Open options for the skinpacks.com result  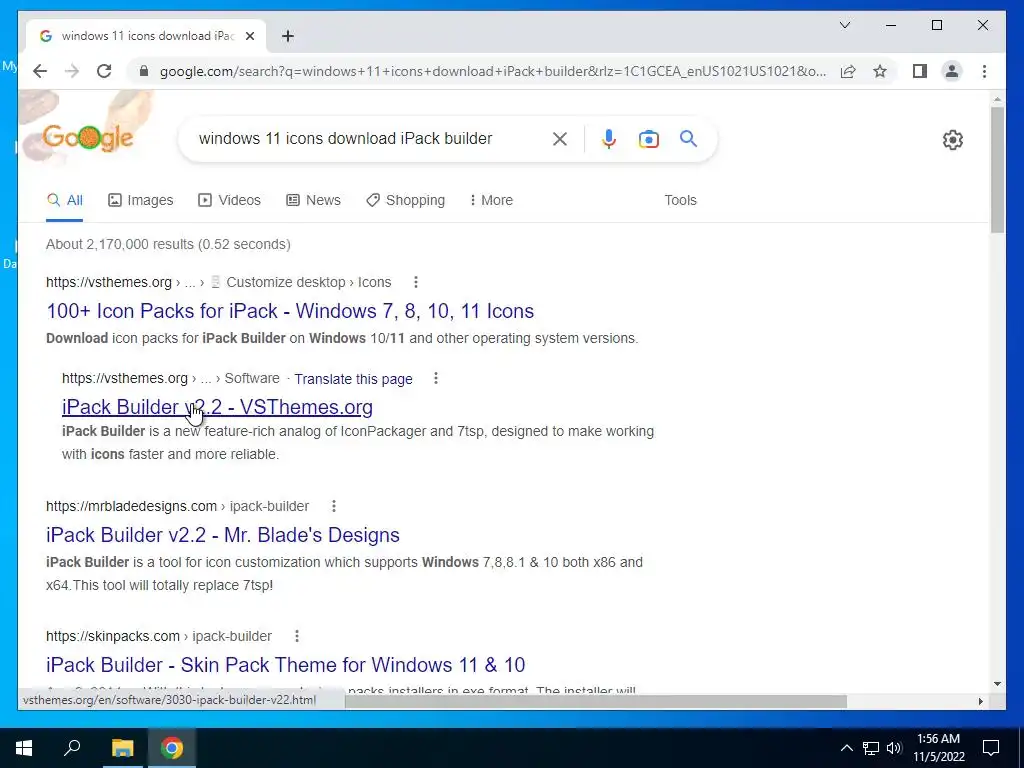(x=296, y=636)
